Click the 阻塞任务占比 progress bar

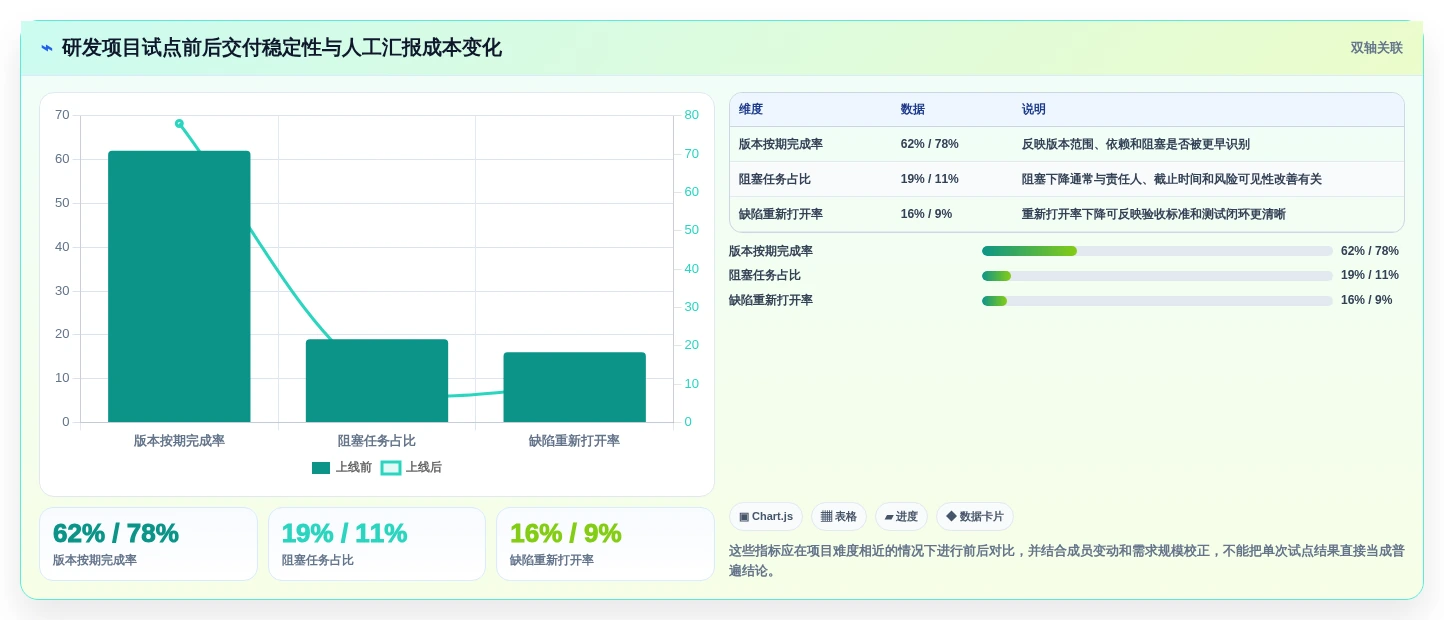click(x=1157, y=275)
